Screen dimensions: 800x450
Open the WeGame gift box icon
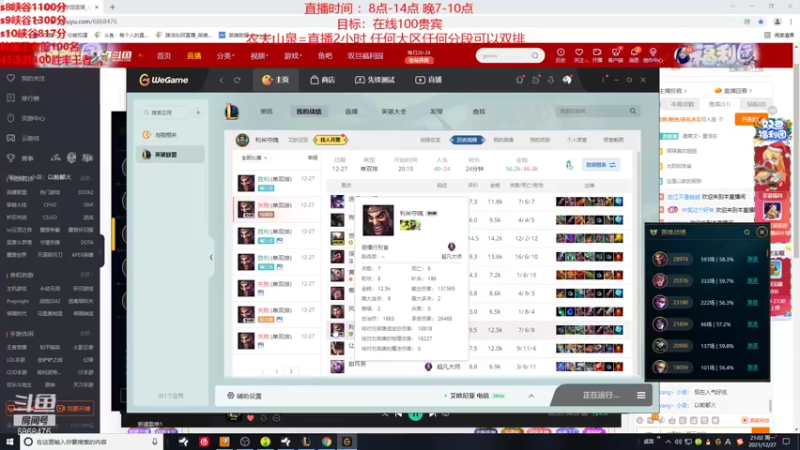click(535, 80)
